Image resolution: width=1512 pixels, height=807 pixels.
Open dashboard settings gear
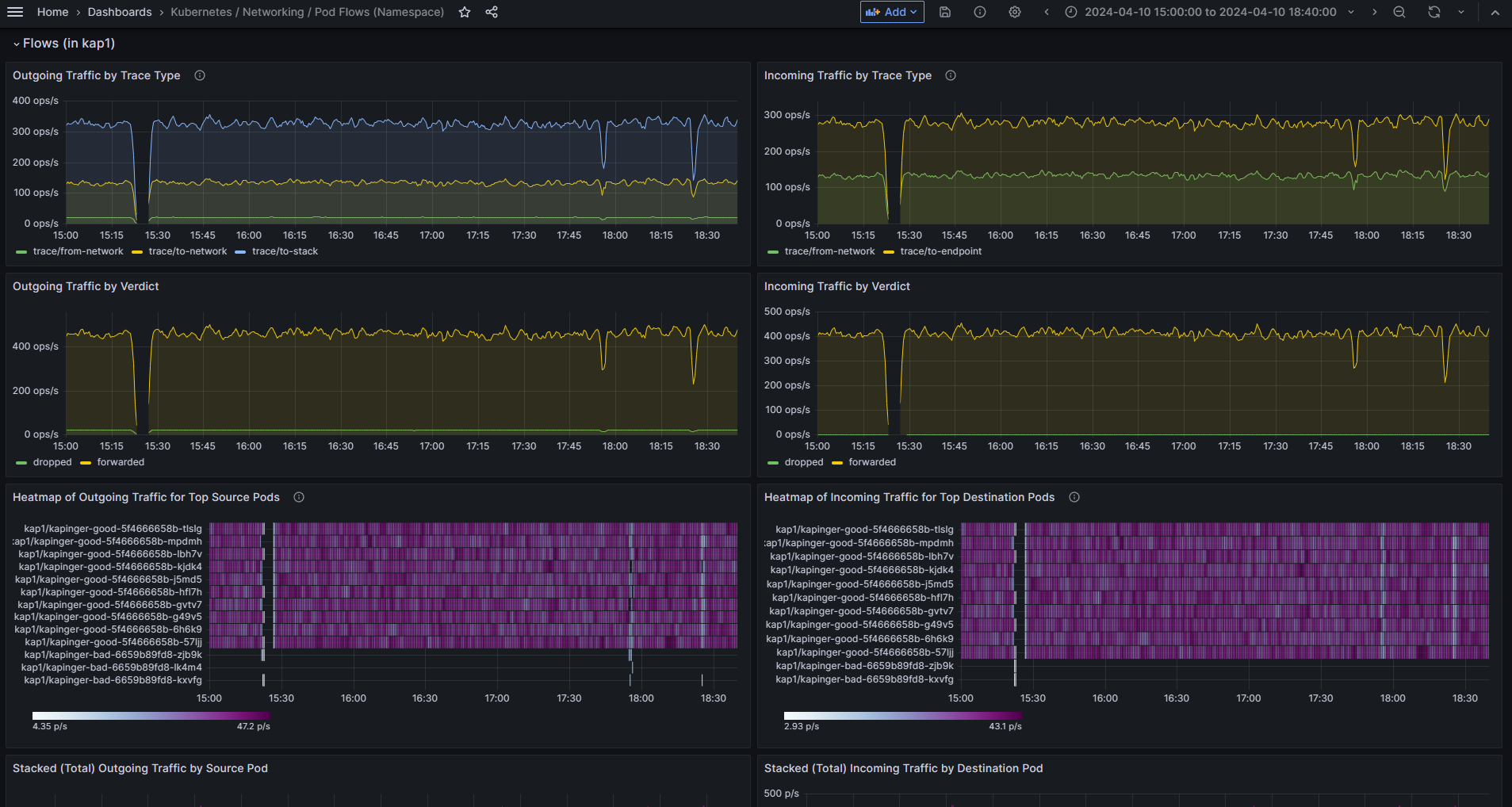click(x=1015, y=12)
